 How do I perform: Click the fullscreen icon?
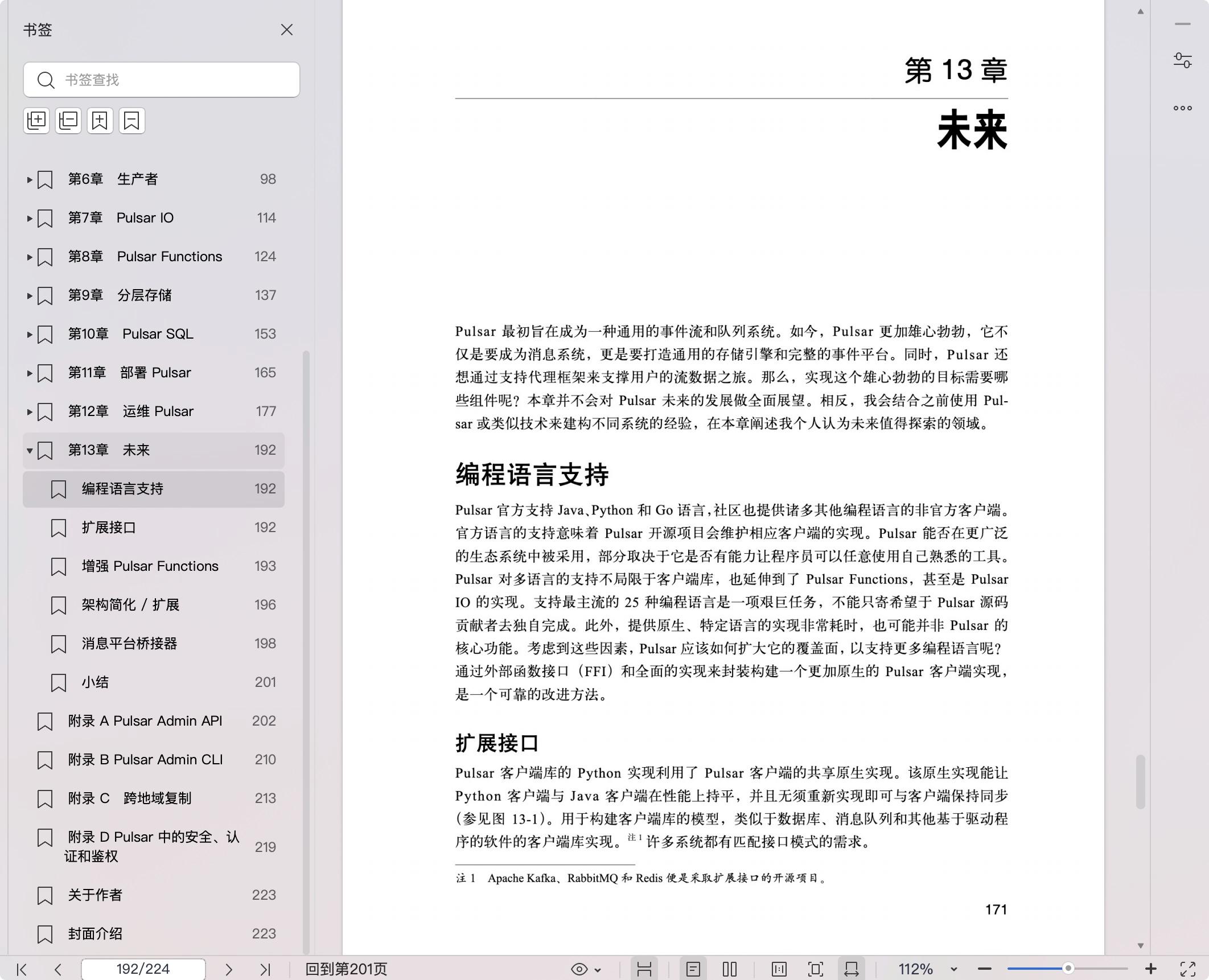[1188, 969]
